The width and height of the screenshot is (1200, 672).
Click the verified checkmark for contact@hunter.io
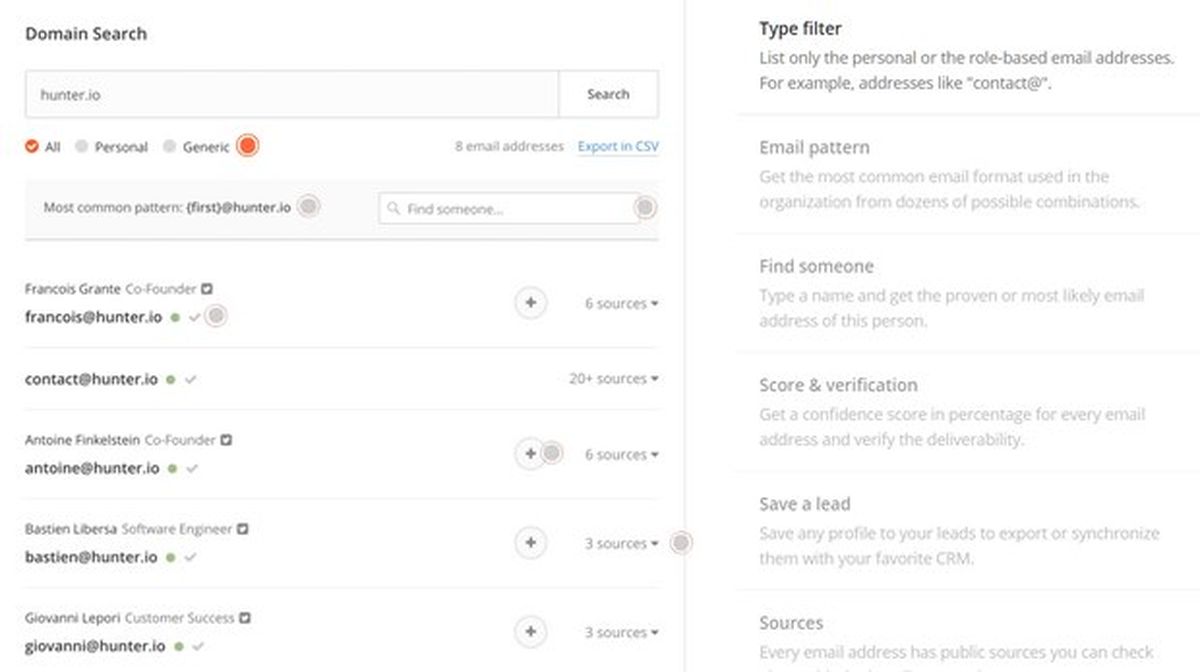(x=191, y=380)
